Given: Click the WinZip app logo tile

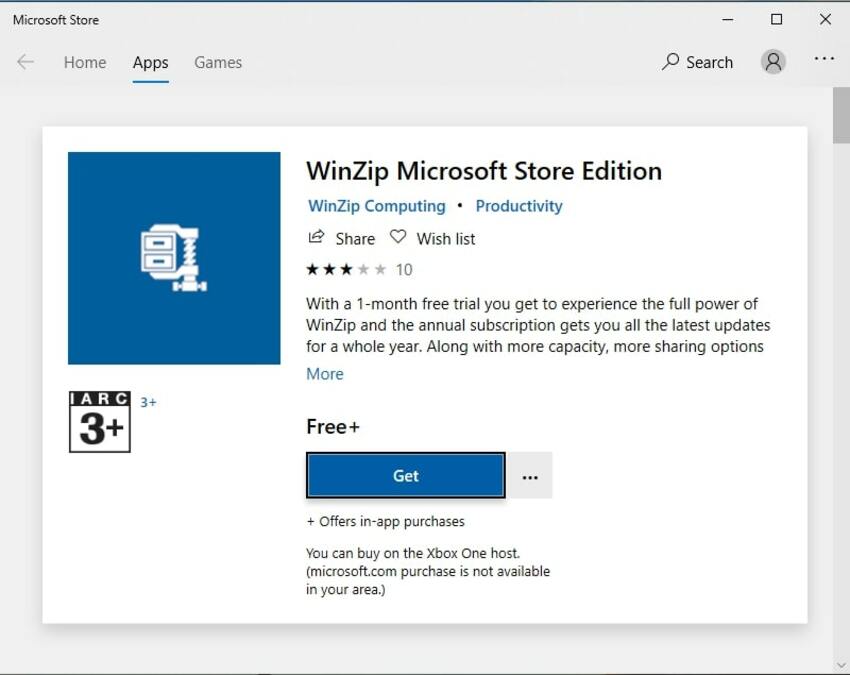Looking at the screenshot, I should coord(174,258).
